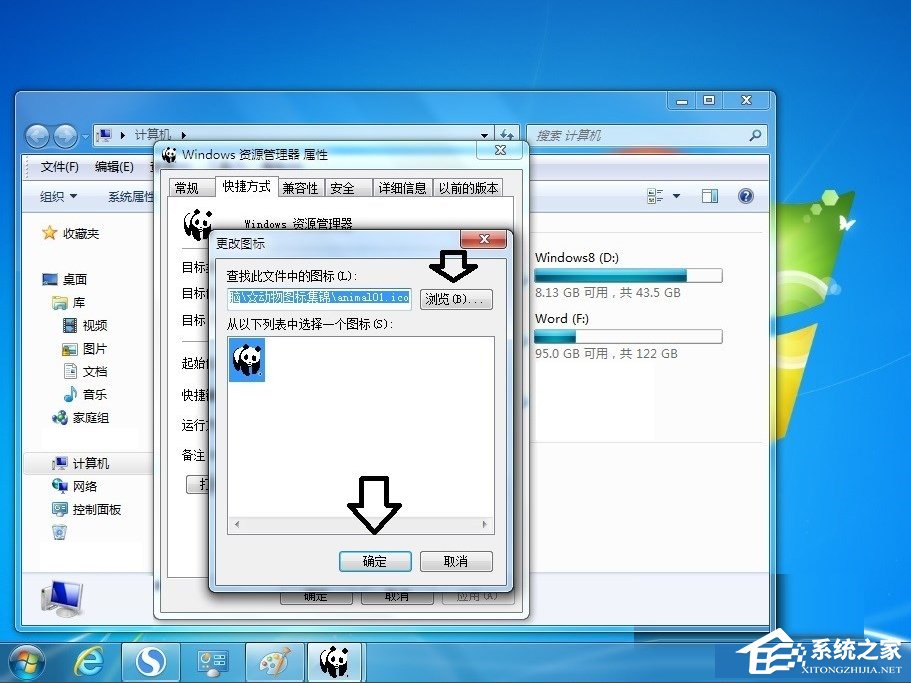Open the Windows Start menu
Viewport: 911px width, 683px height.
coord(25,661)
